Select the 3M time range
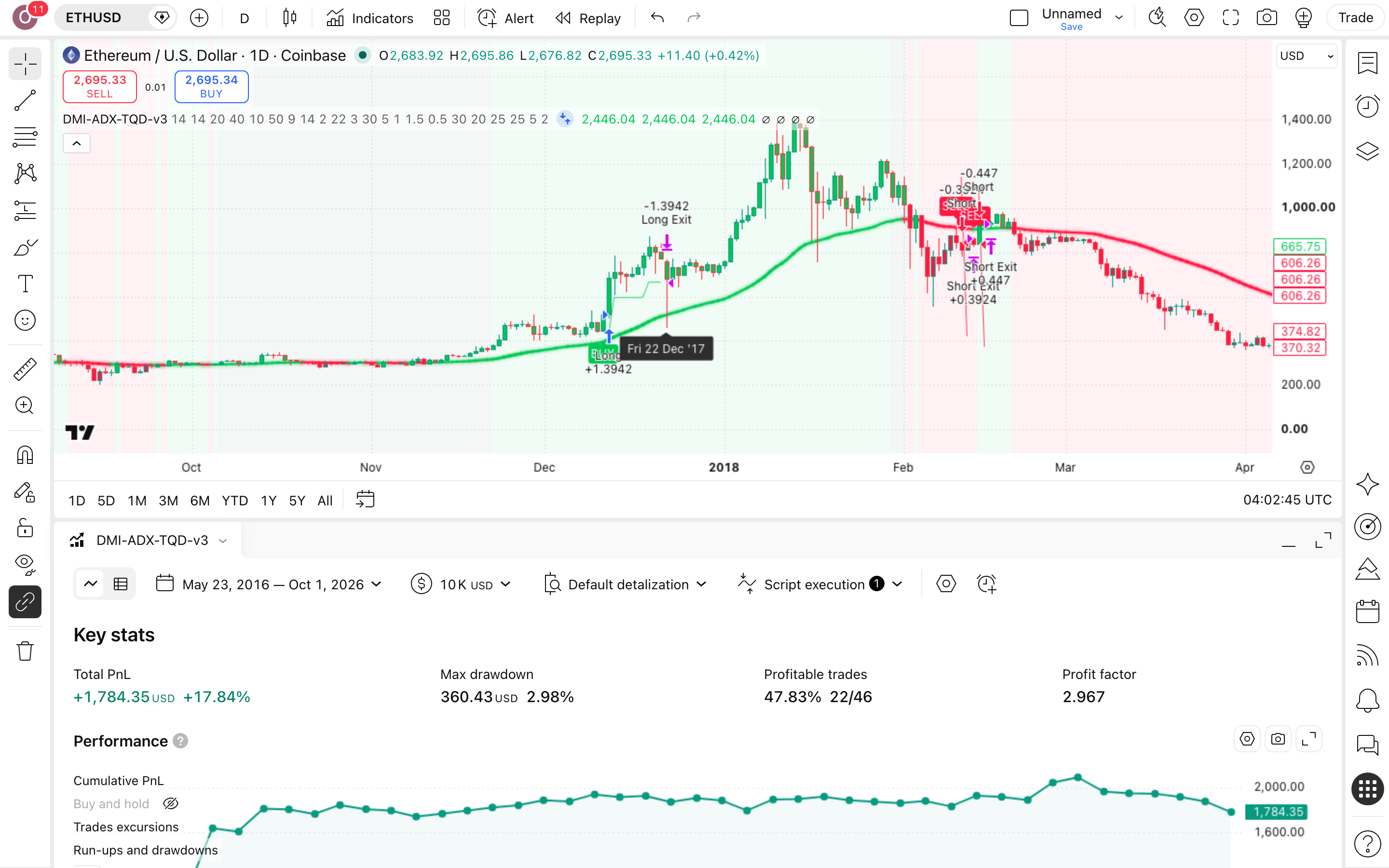This screenshot has width=1389, height=868. (x=168, y=501)
